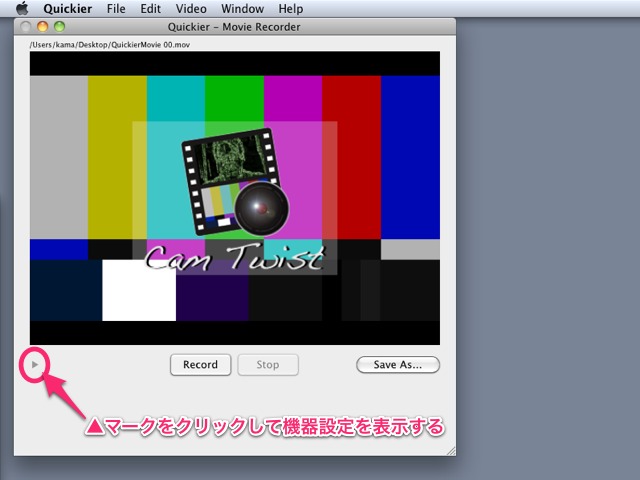Open the Quickier application menu
Screen dimensions: 640x480
[68, 9]
